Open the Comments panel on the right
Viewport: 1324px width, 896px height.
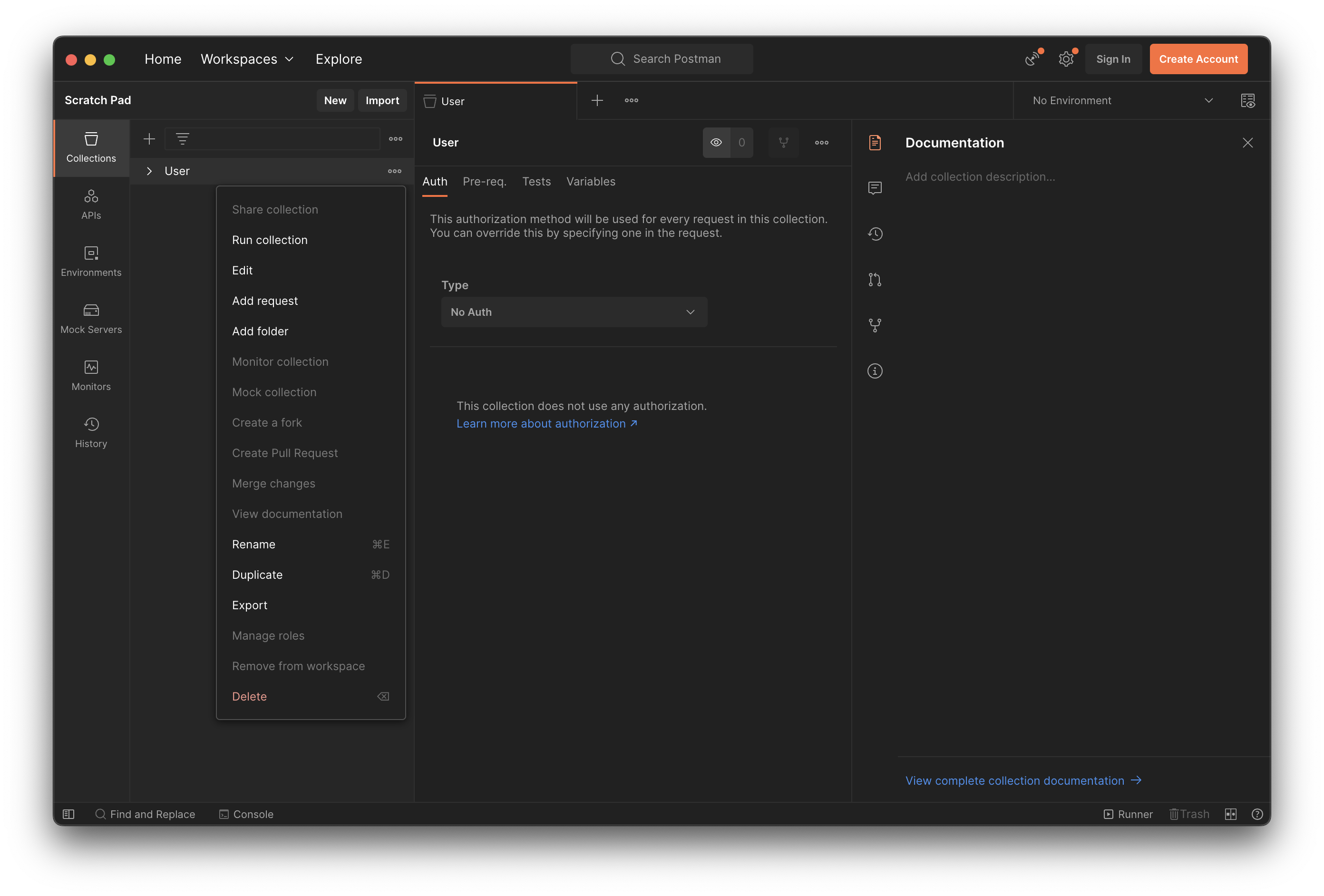(875, 188)
